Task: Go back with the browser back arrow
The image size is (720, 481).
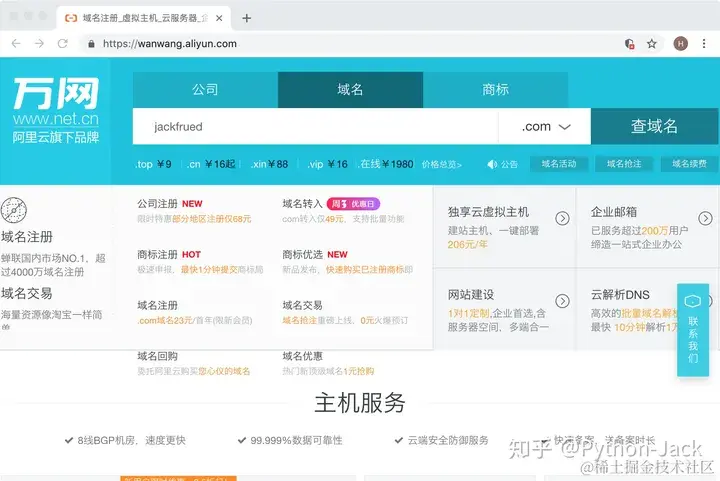Action: point(16,44)
